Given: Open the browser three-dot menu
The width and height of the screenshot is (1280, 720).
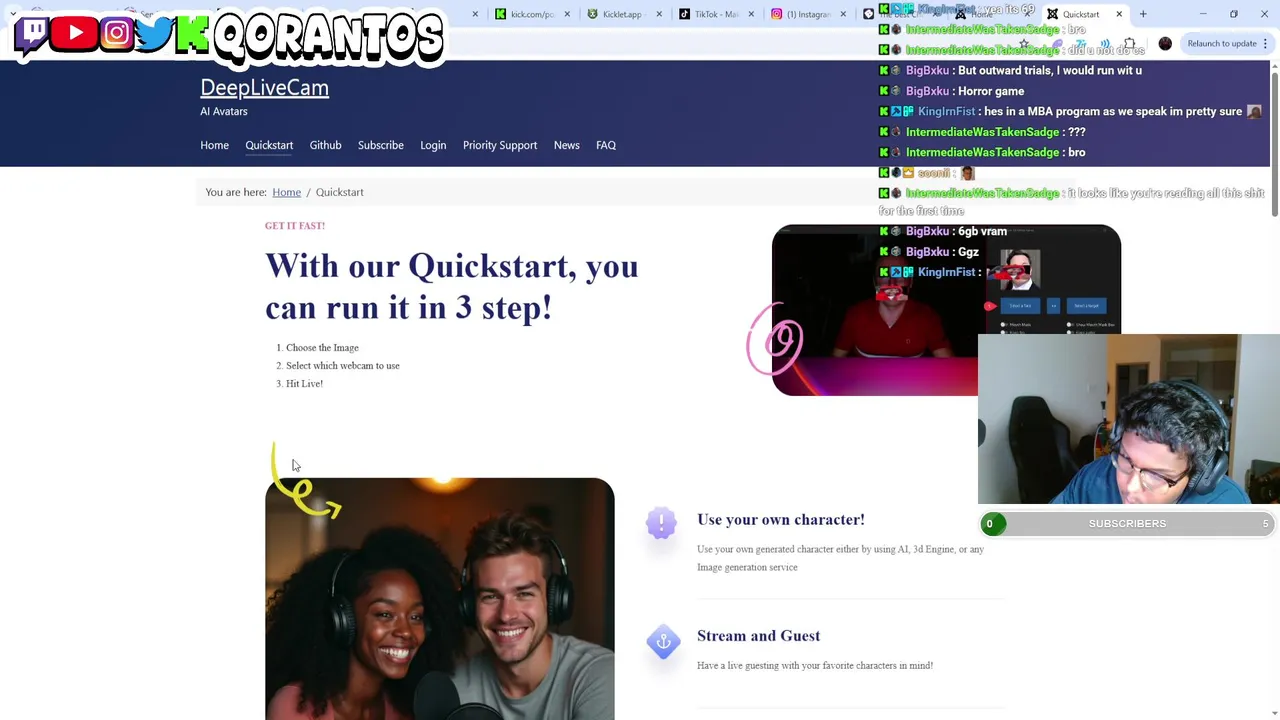Looking at the screenshot, I should pos(1265,43).
